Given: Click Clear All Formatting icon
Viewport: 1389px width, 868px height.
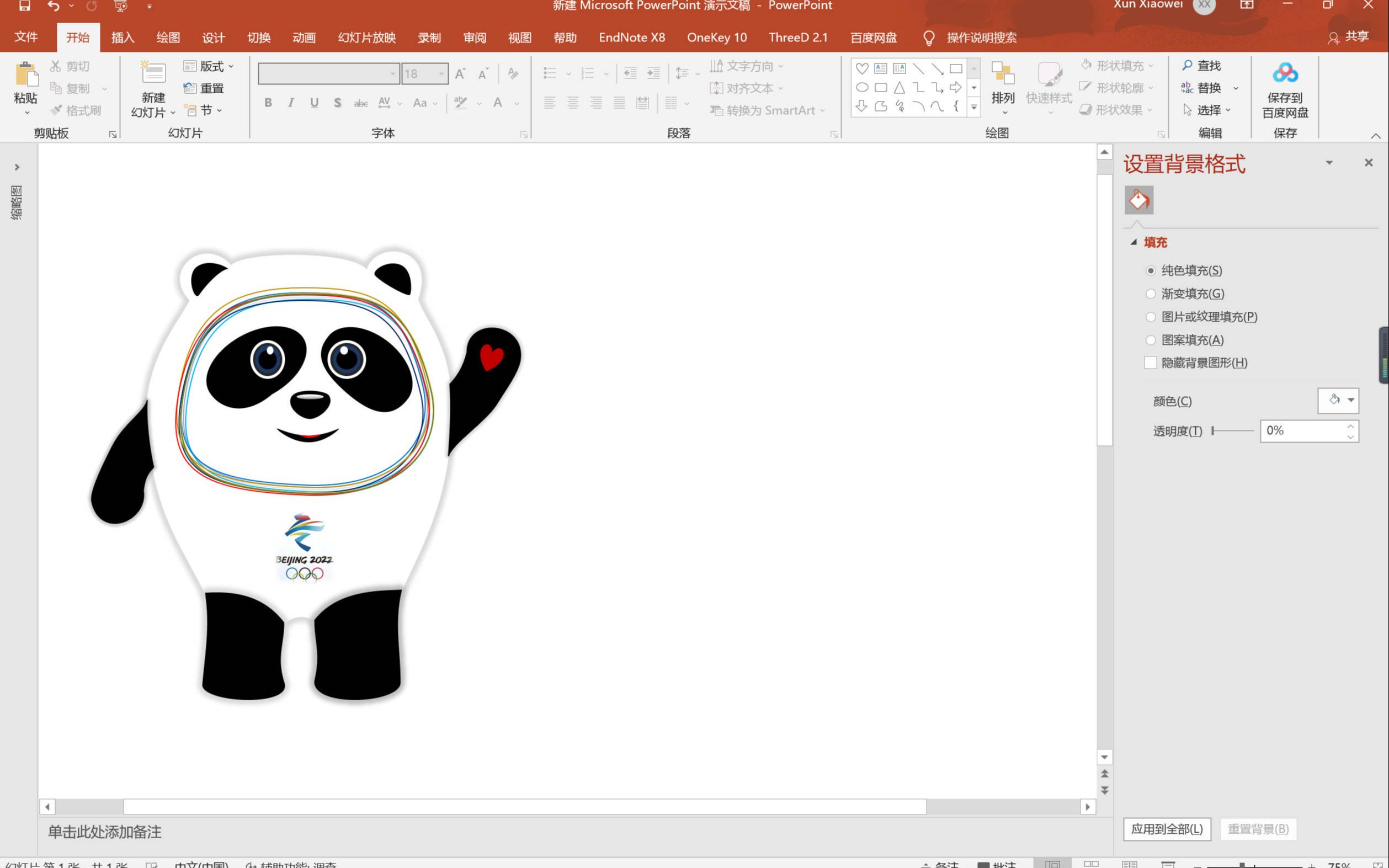Looking at the screenshot, I should point(513,73).
